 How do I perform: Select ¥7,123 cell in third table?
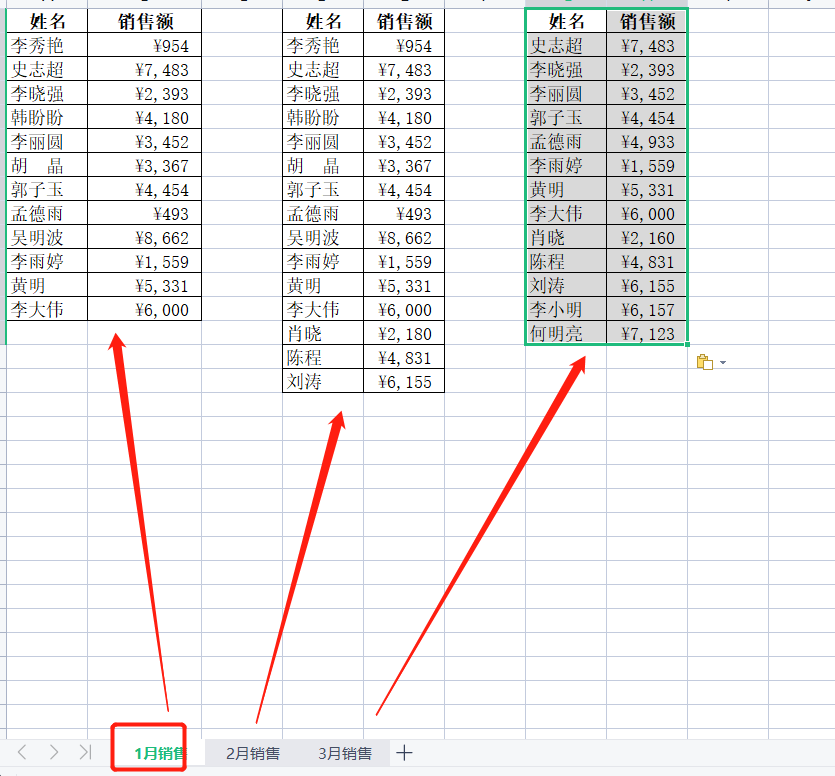(x=647, y=333)
